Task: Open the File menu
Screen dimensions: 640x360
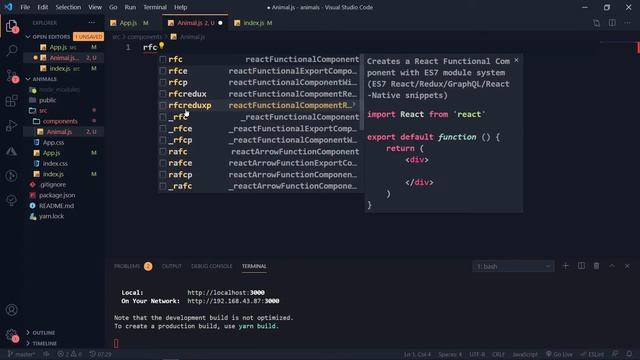Action: 25,7
